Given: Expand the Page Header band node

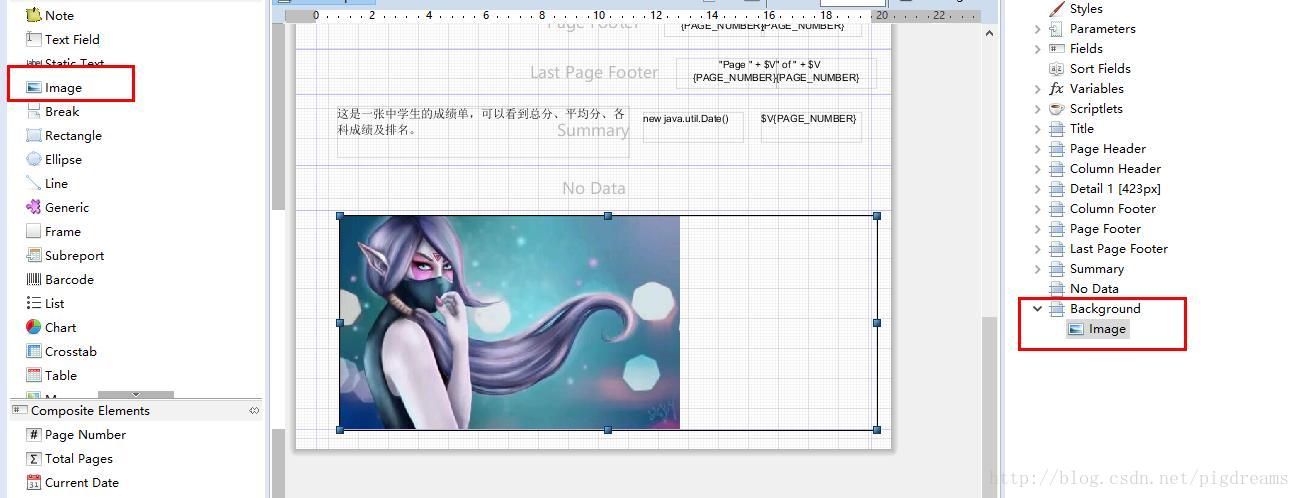Looking at the screenshot, I should point(1037,148).
